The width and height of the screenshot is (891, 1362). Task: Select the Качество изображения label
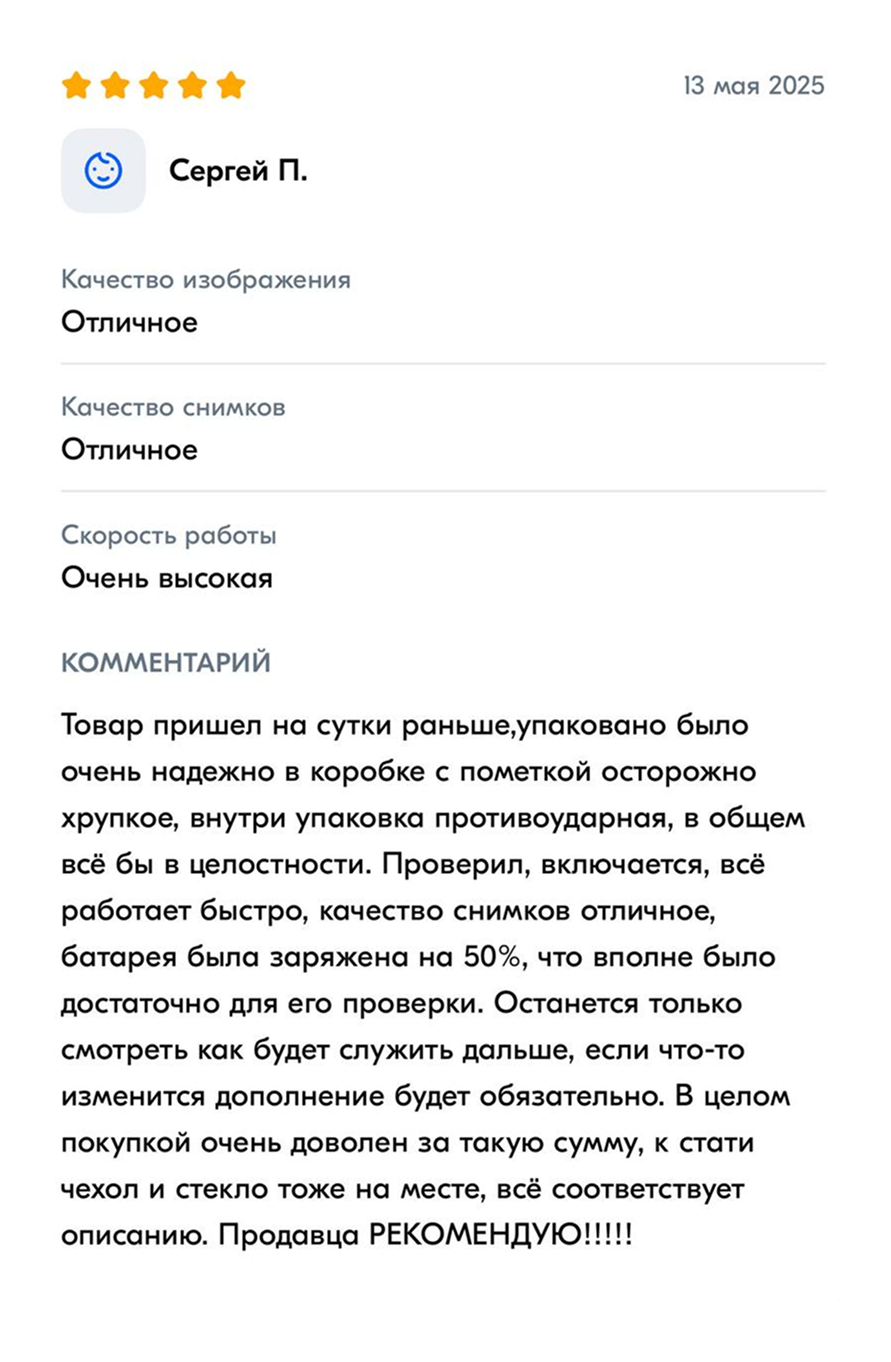[x=206, y=279]
